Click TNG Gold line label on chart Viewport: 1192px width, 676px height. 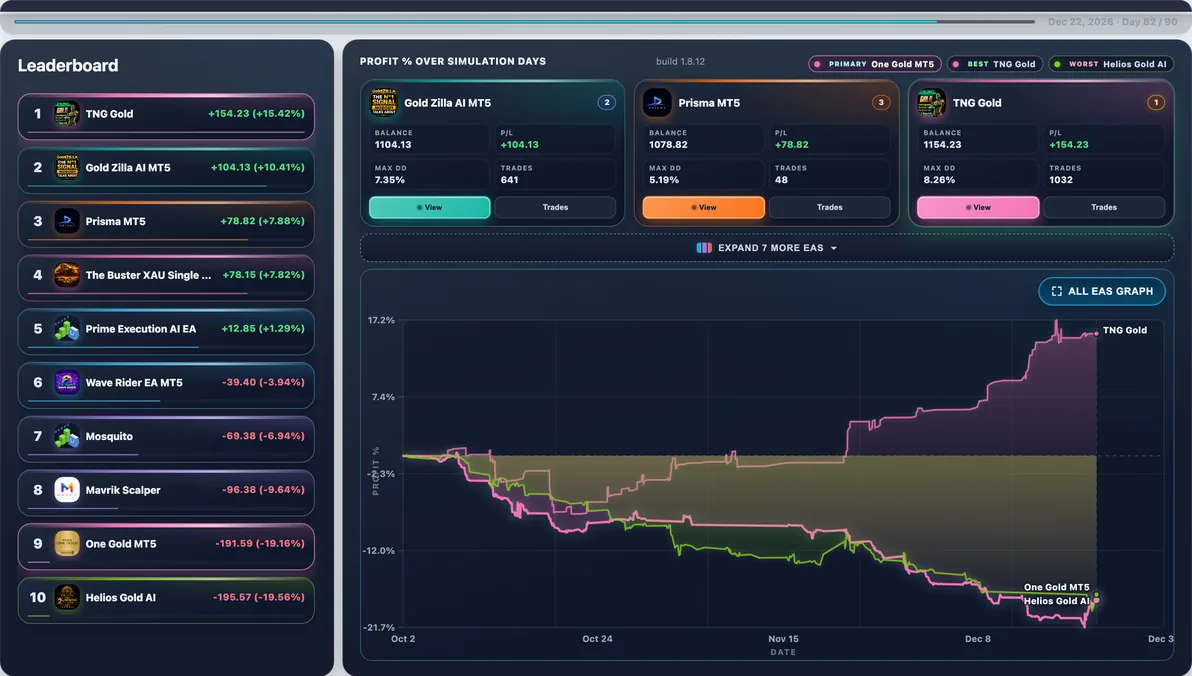click(1124, 330)
